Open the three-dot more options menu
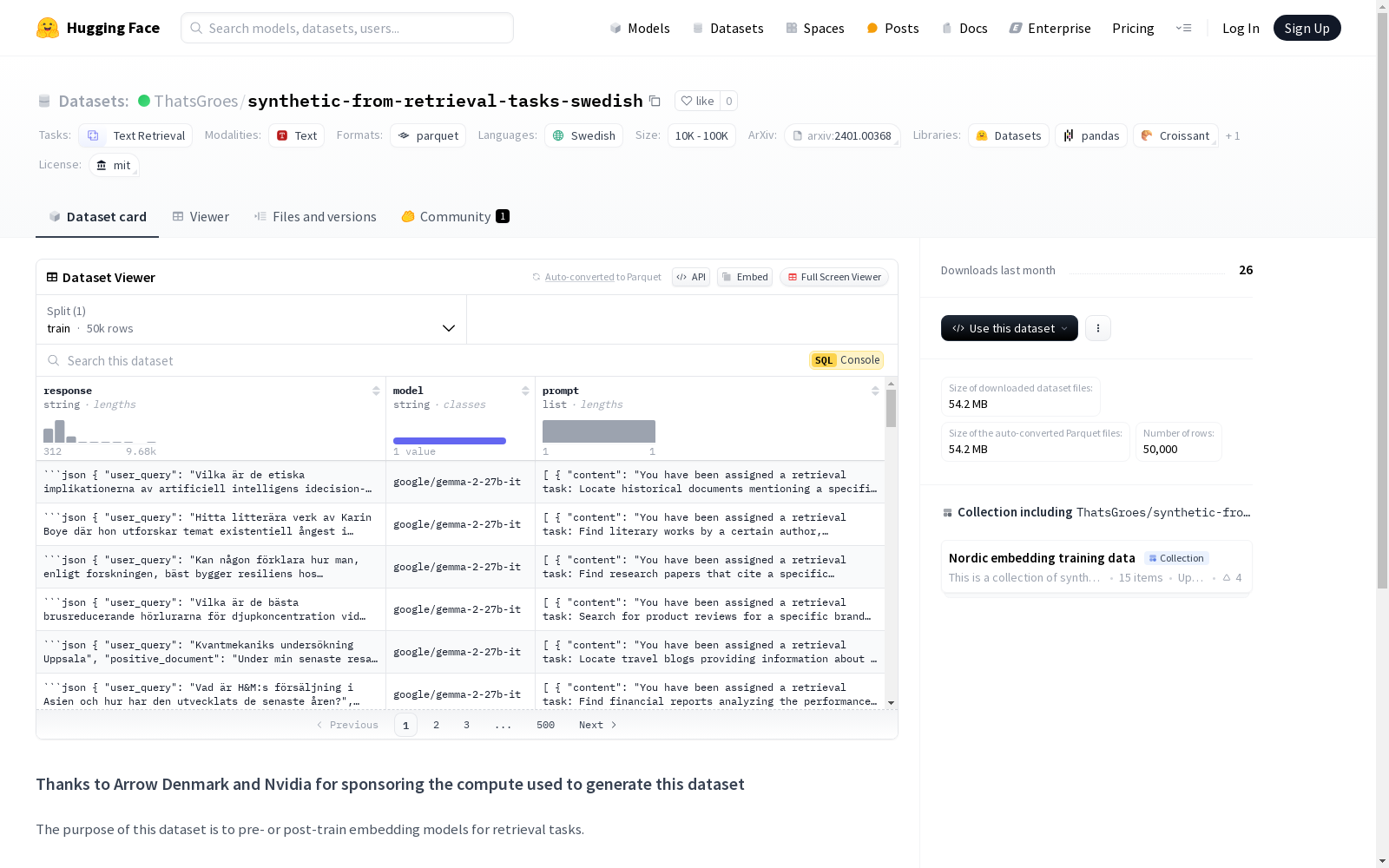1389x868 pixels. [1098, 328]
